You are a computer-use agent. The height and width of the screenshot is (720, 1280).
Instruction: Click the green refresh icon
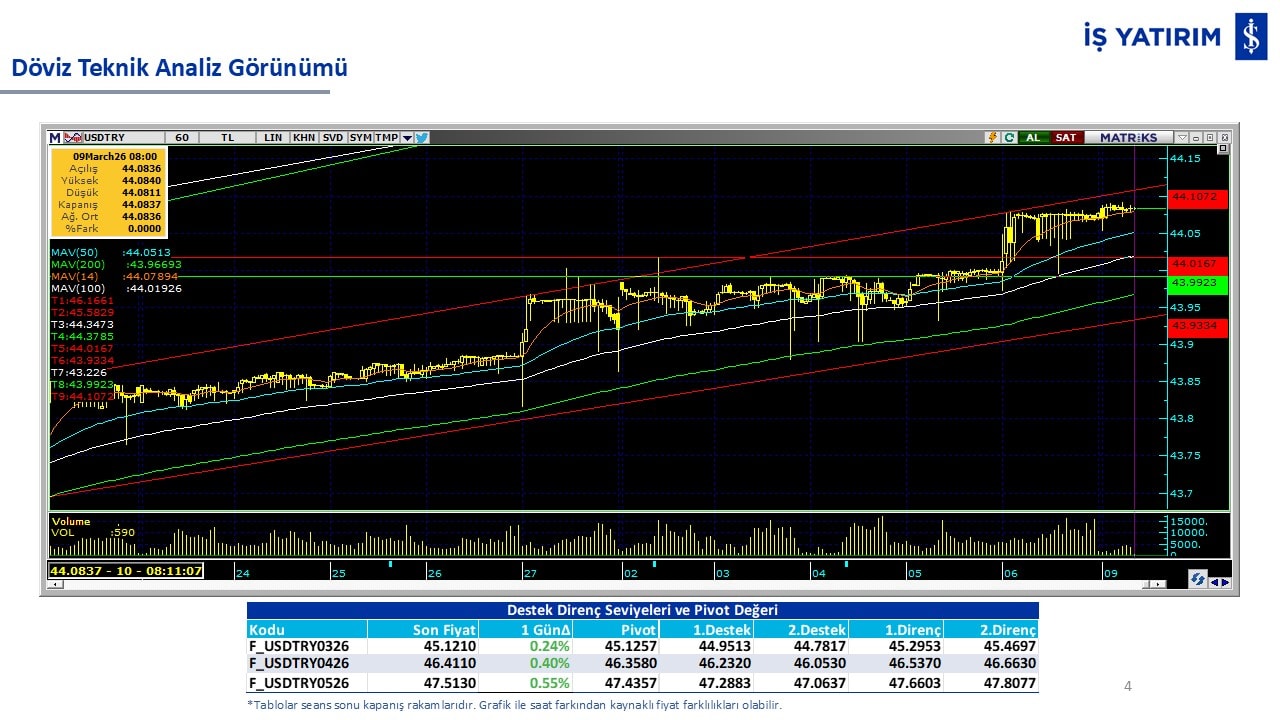click(1009, 137)
